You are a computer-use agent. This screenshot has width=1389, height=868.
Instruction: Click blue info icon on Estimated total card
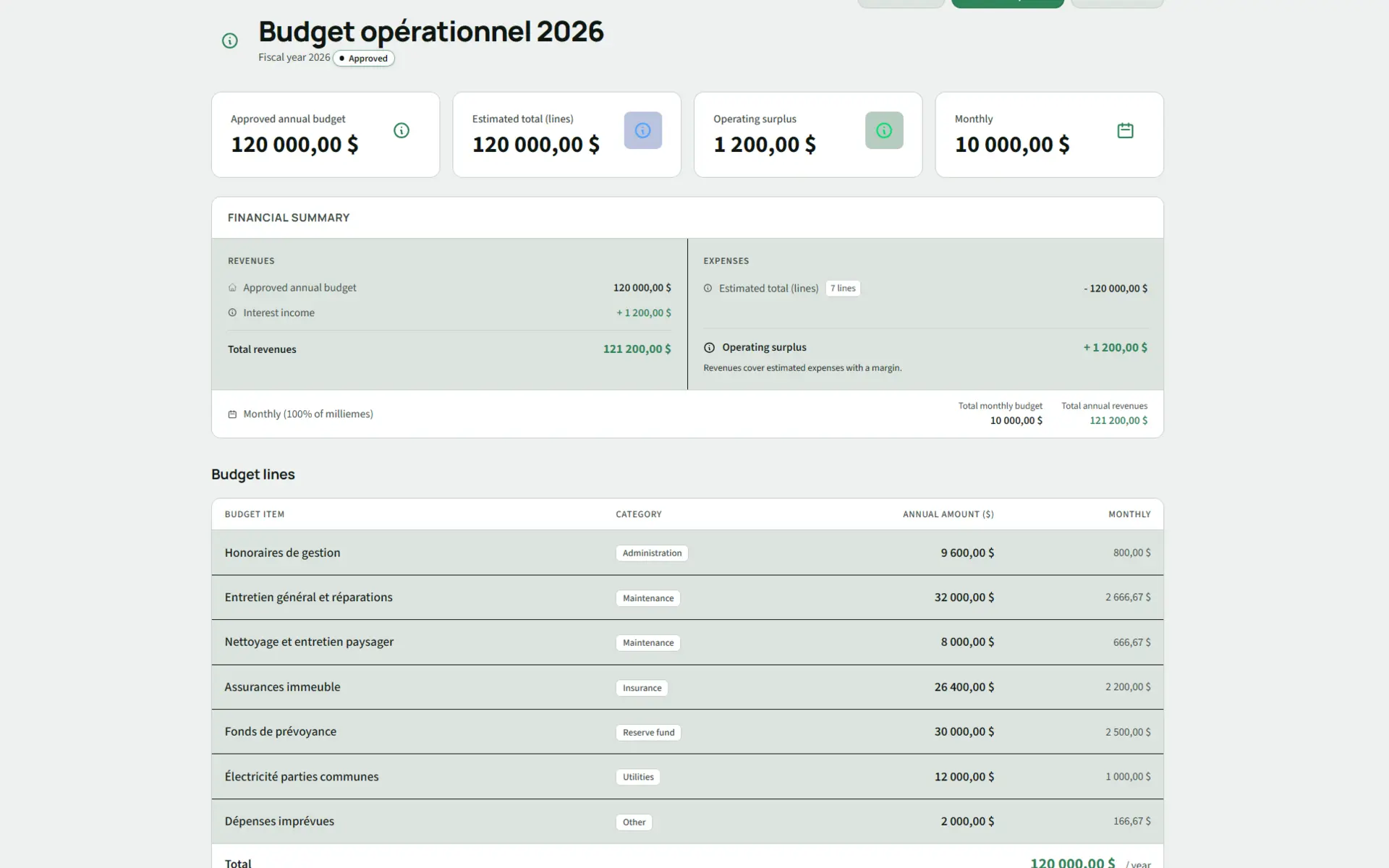click(x=642, y=130)
